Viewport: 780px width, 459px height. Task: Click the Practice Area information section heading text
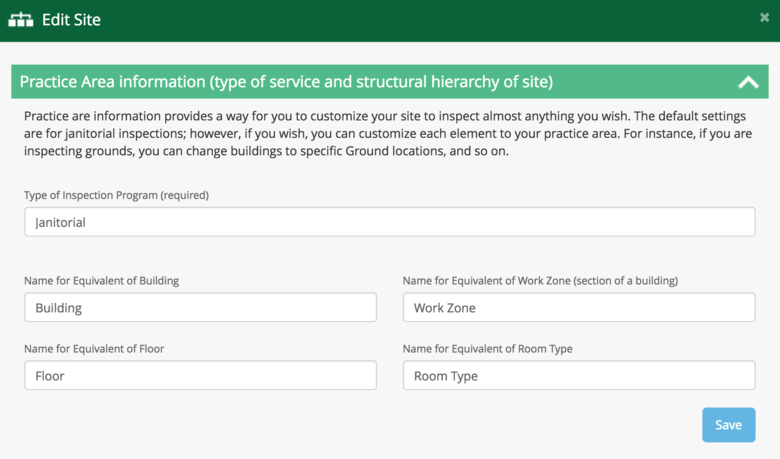(x=286, y=82)
